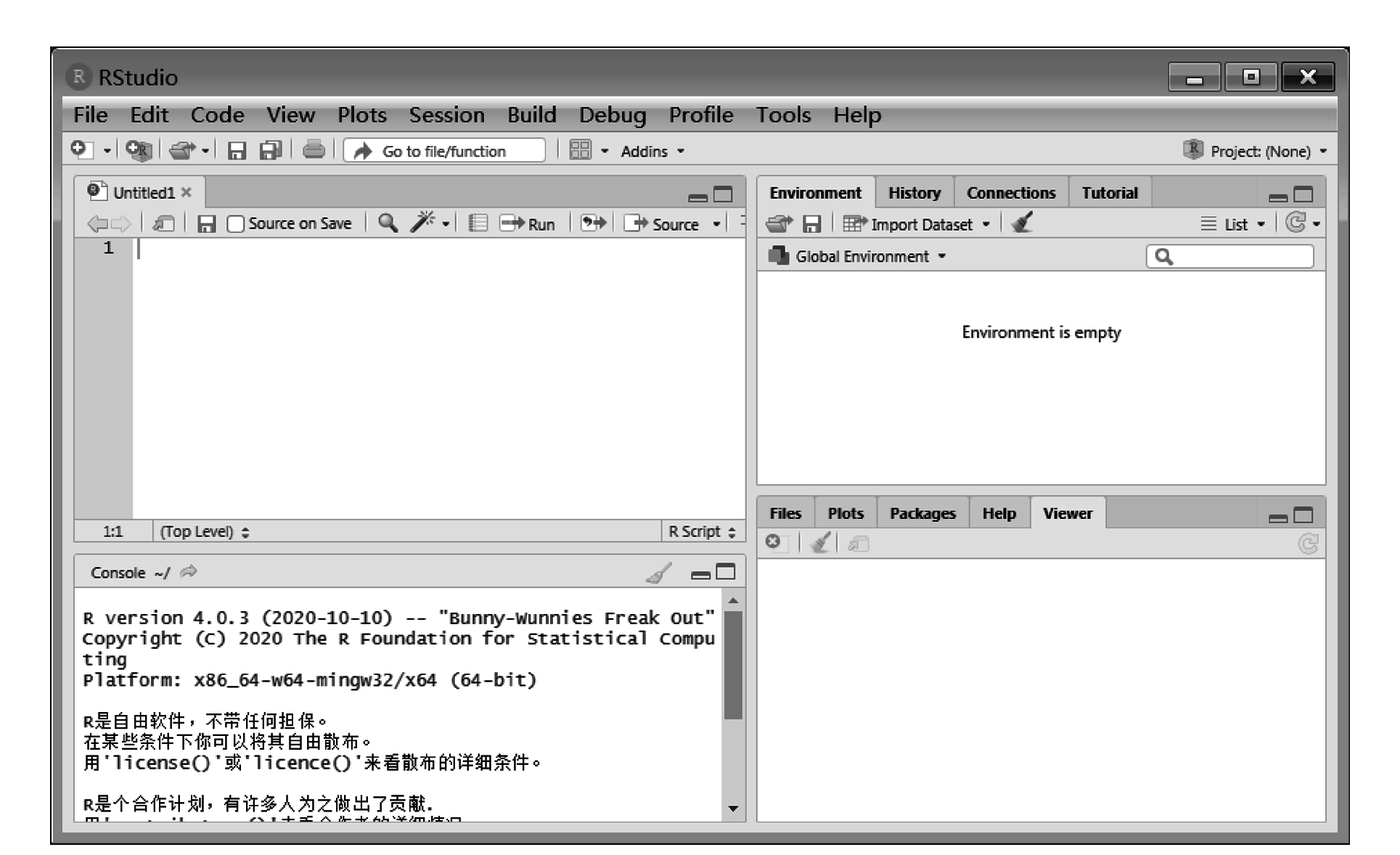Switch to History tab
The image size is (1400, 855).
tap(914, 193)
